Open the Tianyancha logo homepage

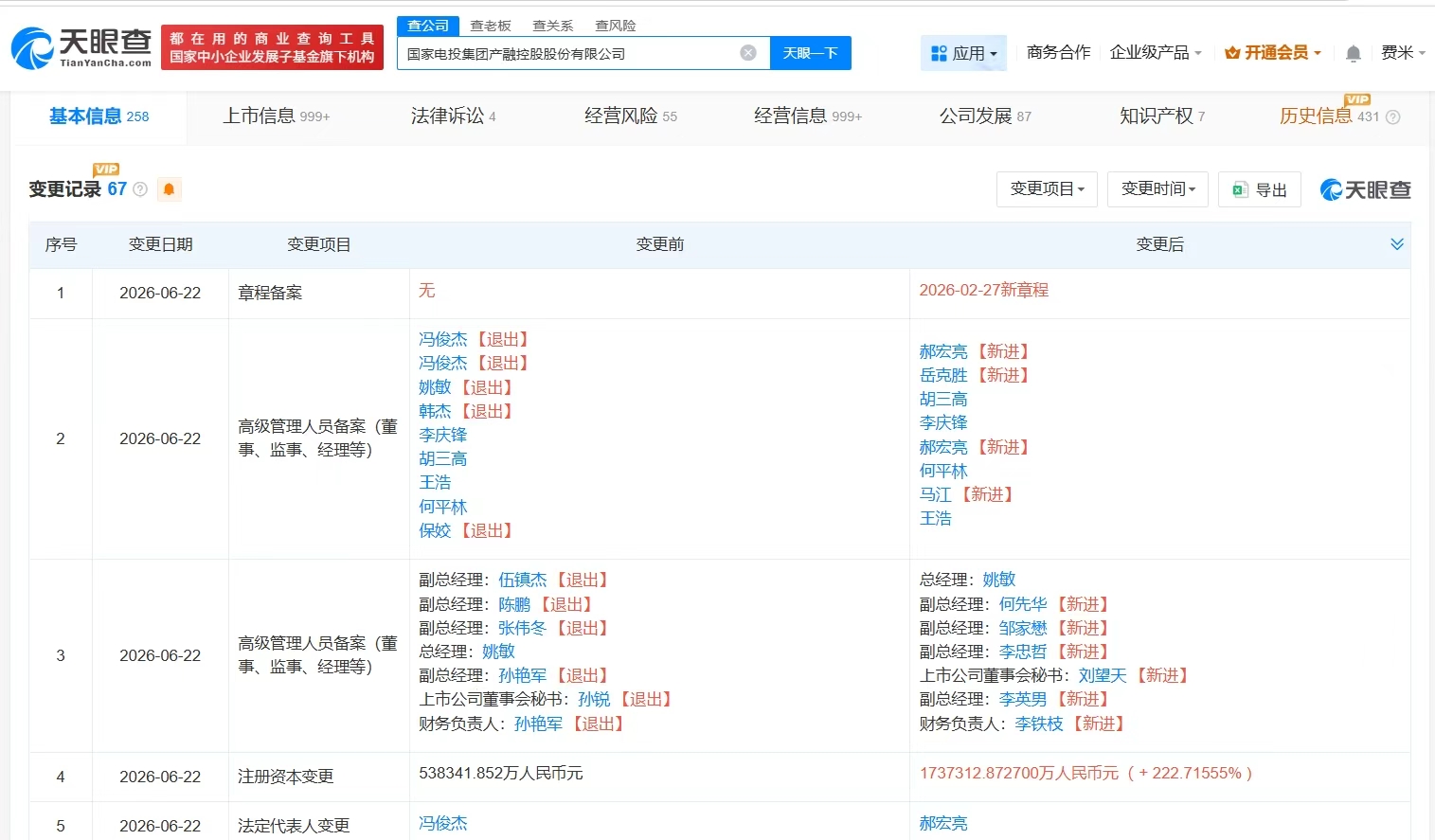(x=81, y=47)
